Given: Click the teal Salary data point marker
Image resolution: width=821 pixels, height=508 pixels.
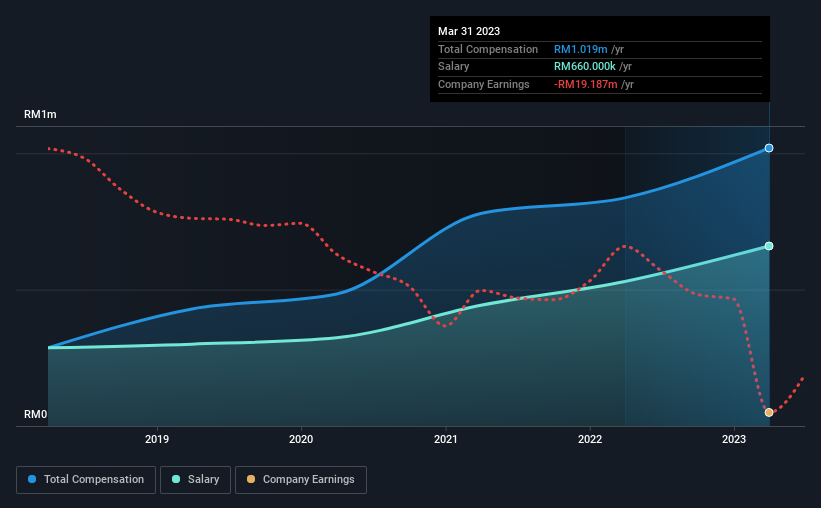Looking at the screenshot, I should pyautogui.click(x=769, y=246).
